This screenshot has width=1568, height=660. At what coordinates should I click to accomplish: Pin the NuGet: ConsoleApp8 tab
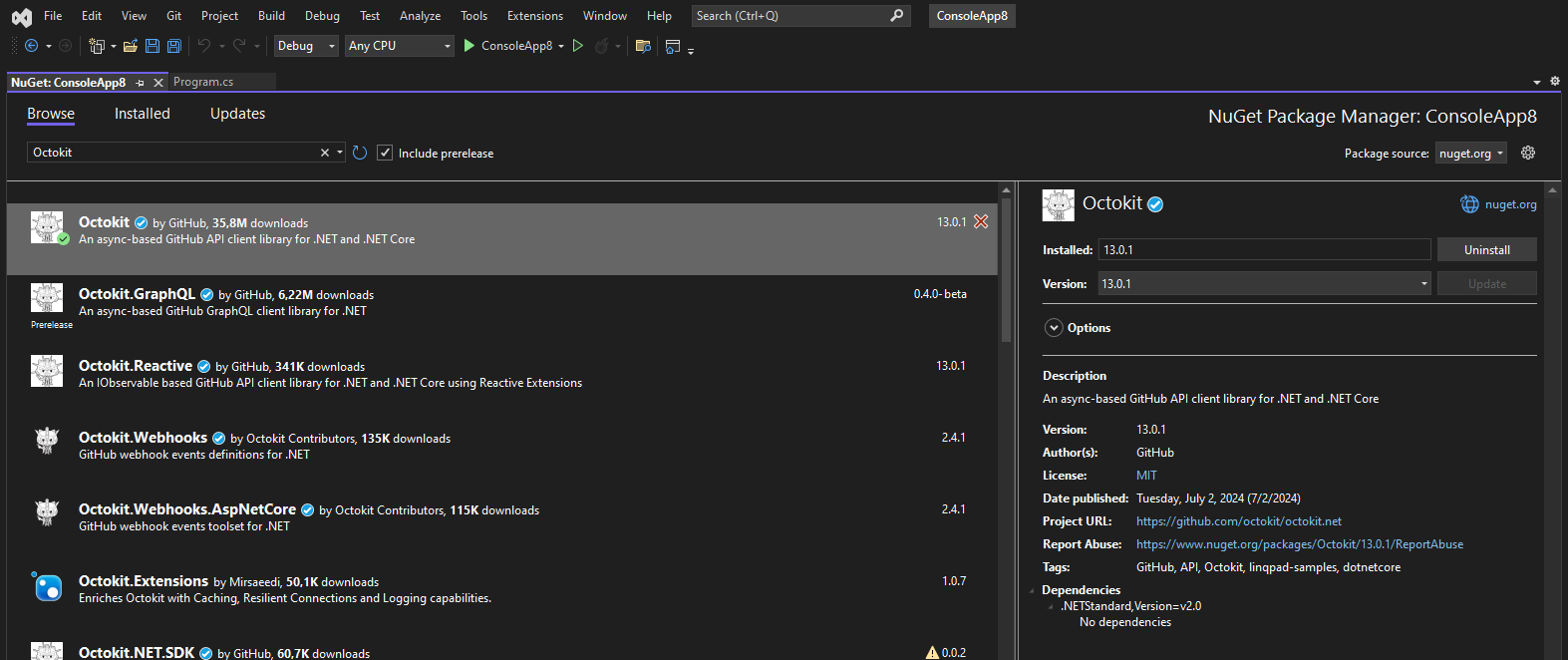click(141, 83)
